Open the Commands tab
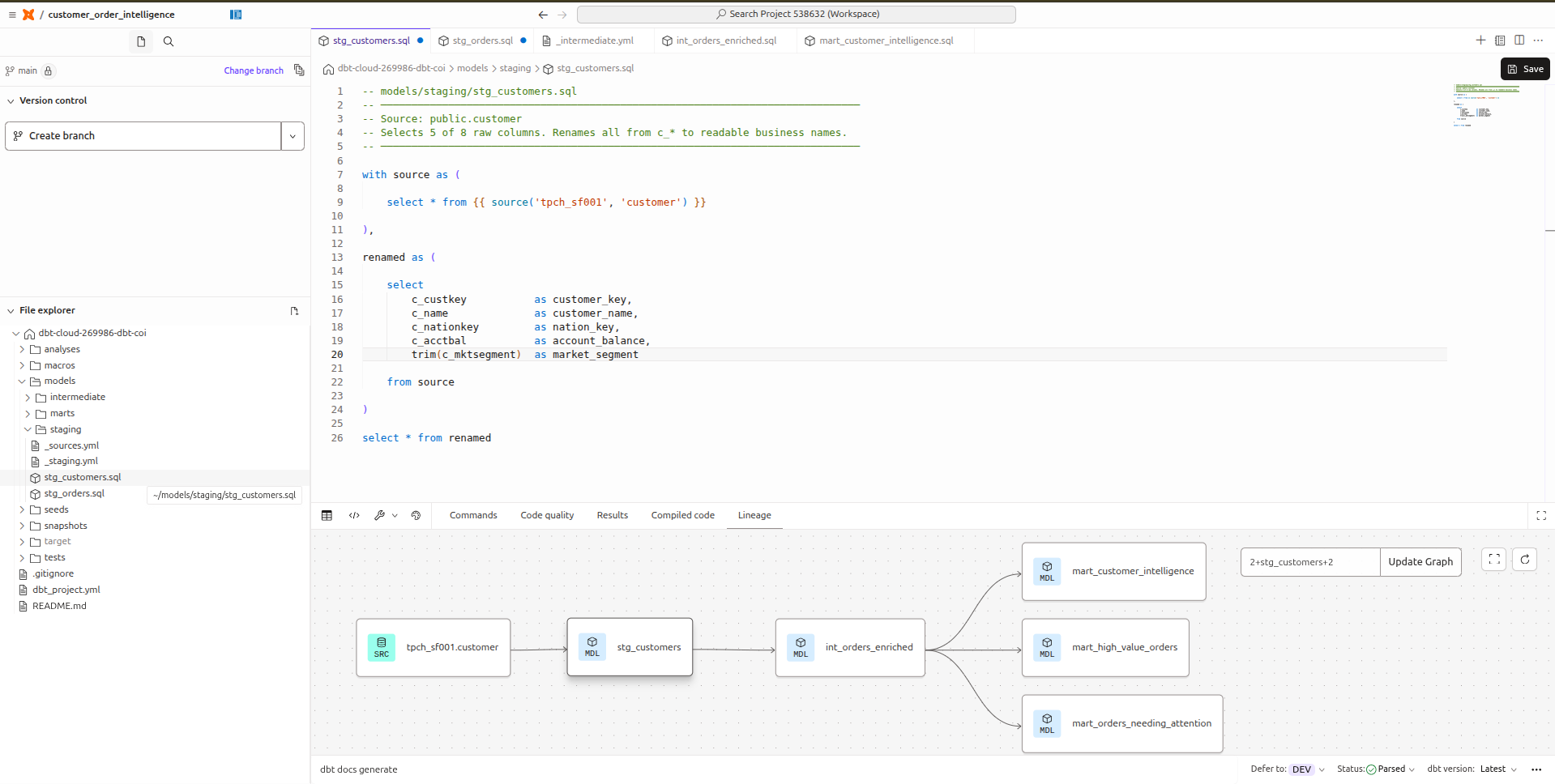This screenshot has height=784, width=1555. pyautogui.click(x=473, y=515)
